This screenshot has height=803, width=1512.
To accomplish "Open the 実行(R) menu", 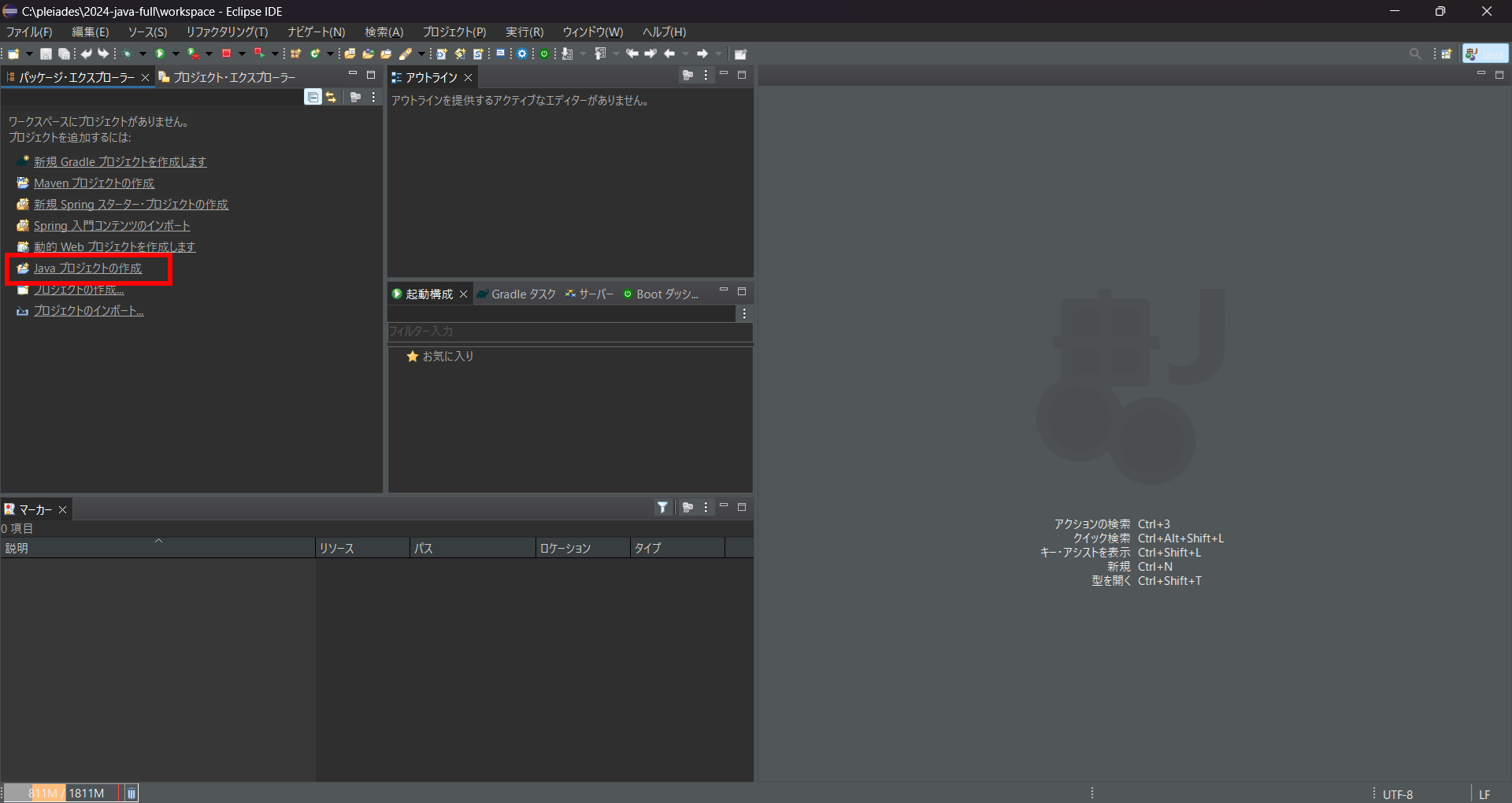I will tap(524, 32).
